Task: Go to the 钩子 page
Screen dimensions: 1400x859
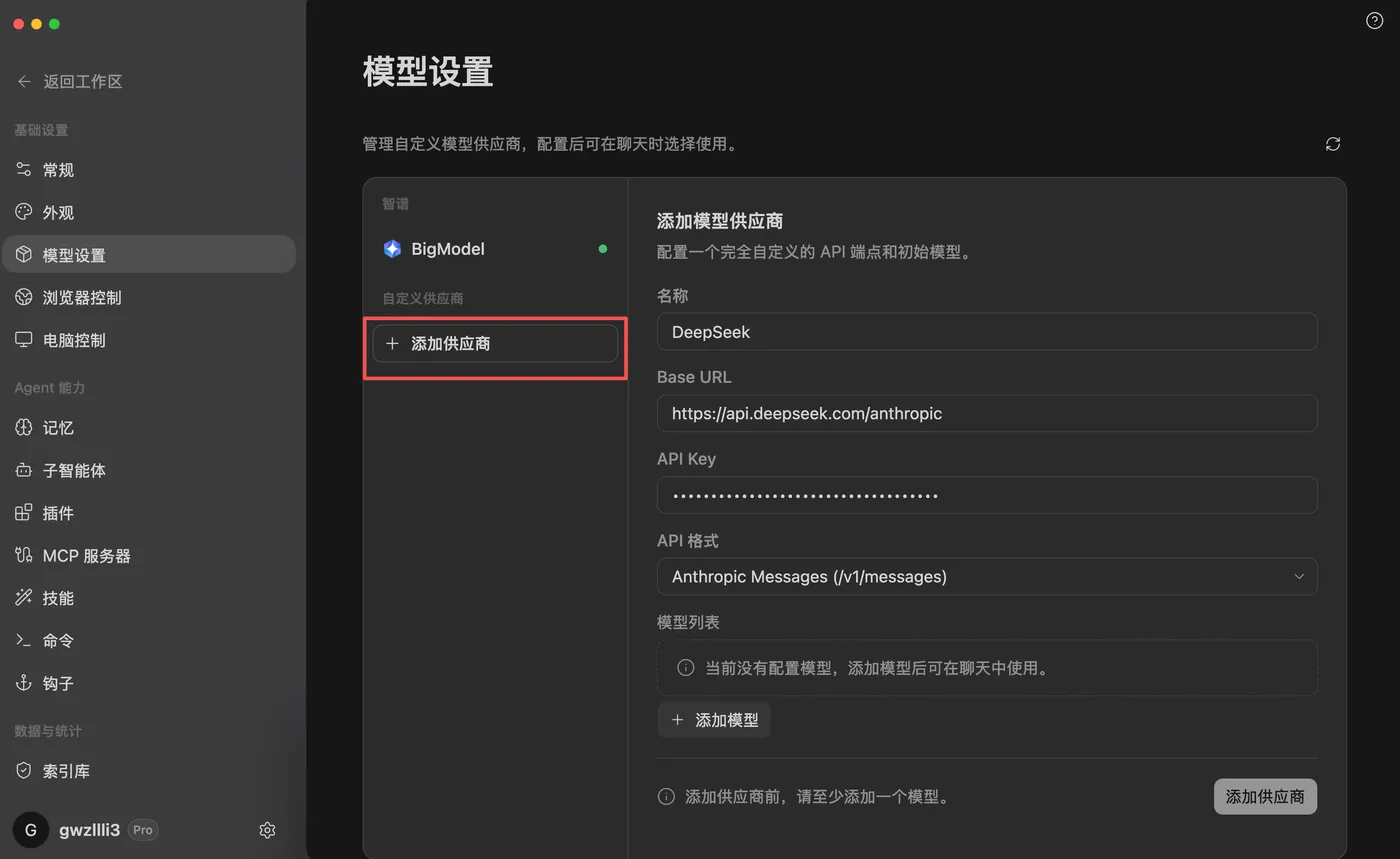Action: [149, 683]
